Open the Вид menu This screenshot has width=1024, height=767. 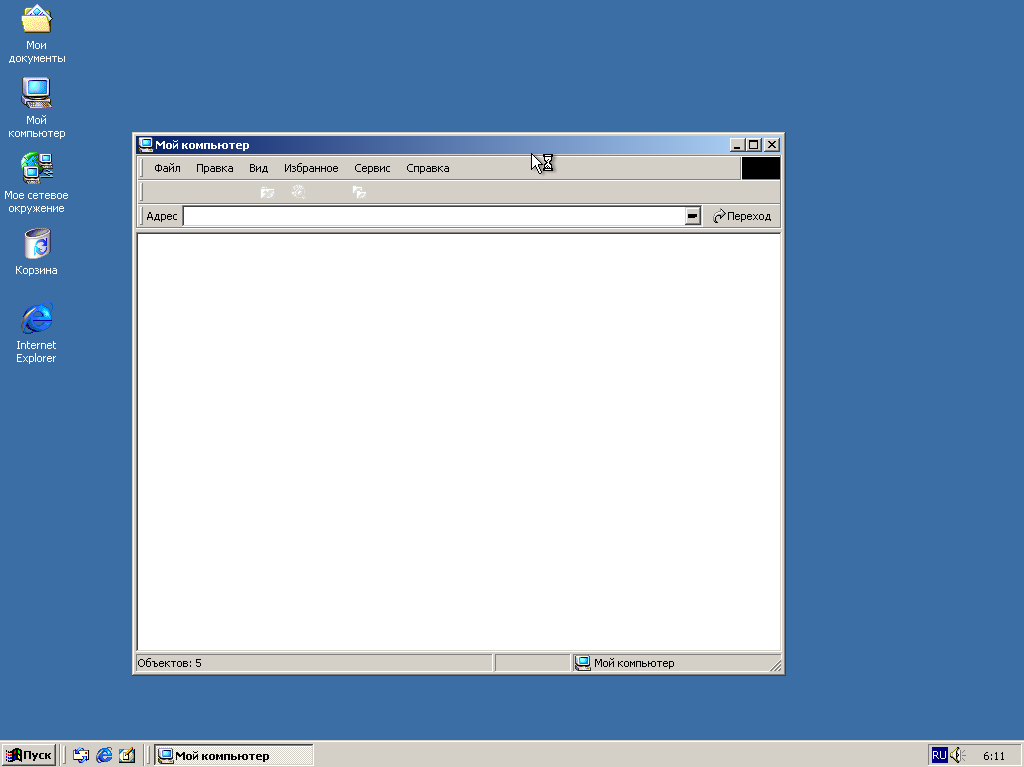[258, 168]
